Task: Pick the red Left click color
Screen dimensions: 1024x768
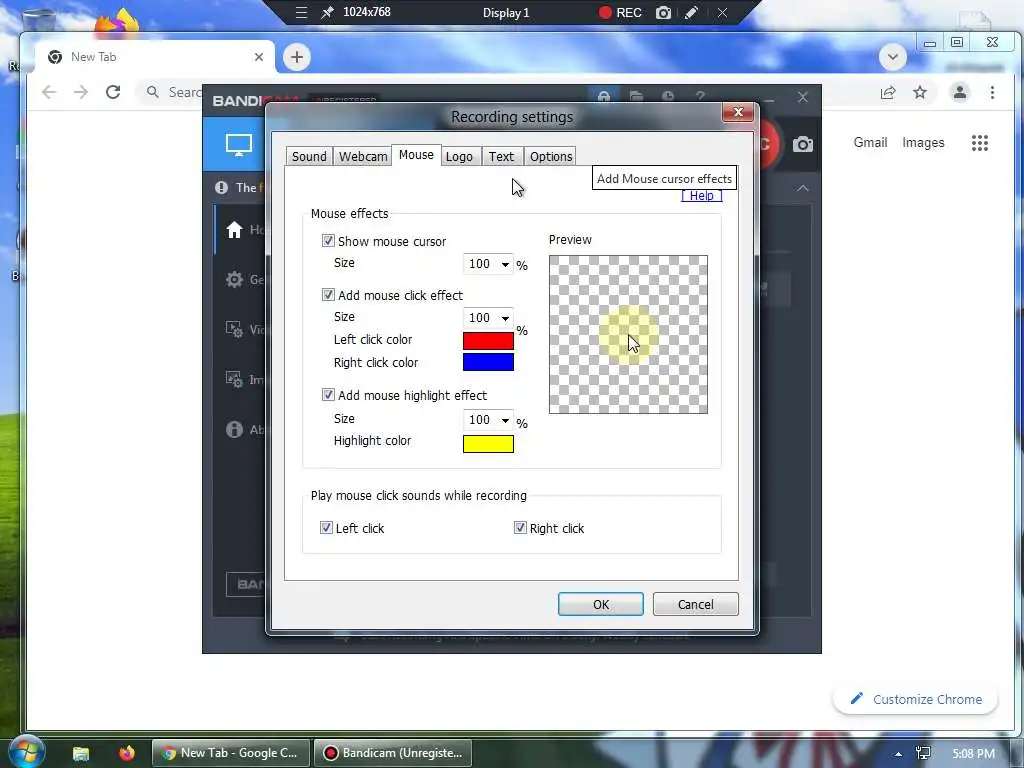Action: [x=488, y=341]
